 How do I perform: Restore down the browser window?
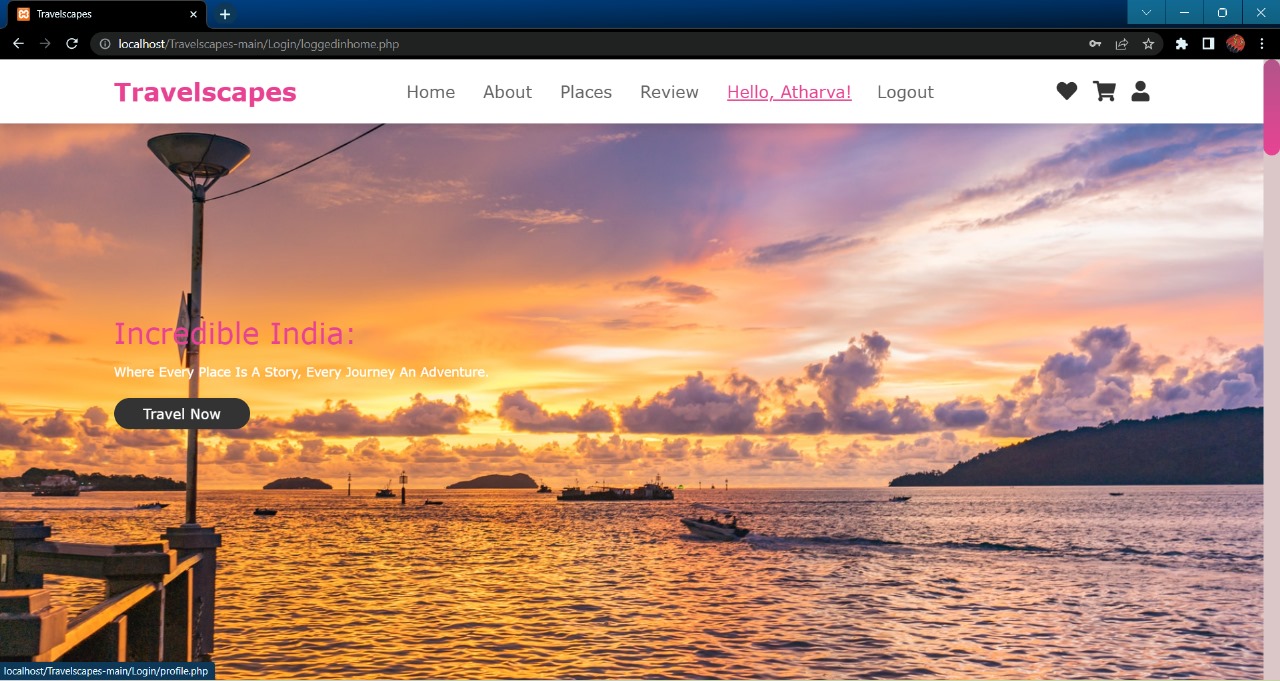1222,12
